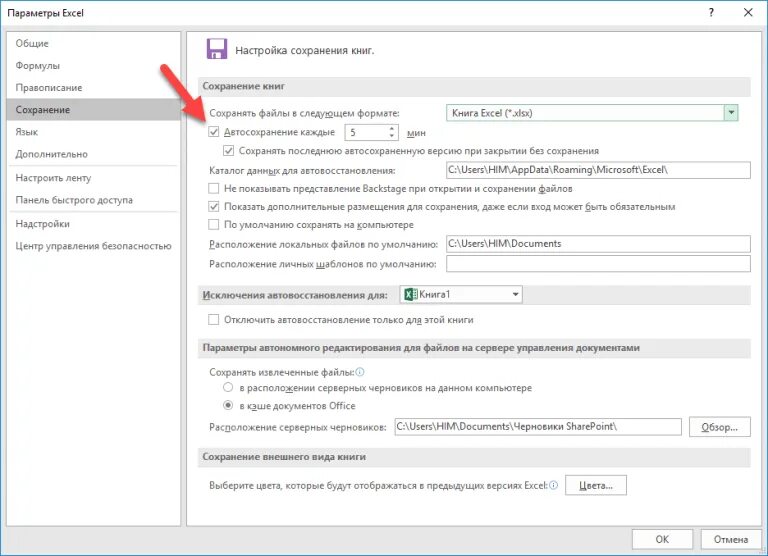Click the help question mark button
This screenshot has width=768, height=556.
711,13
